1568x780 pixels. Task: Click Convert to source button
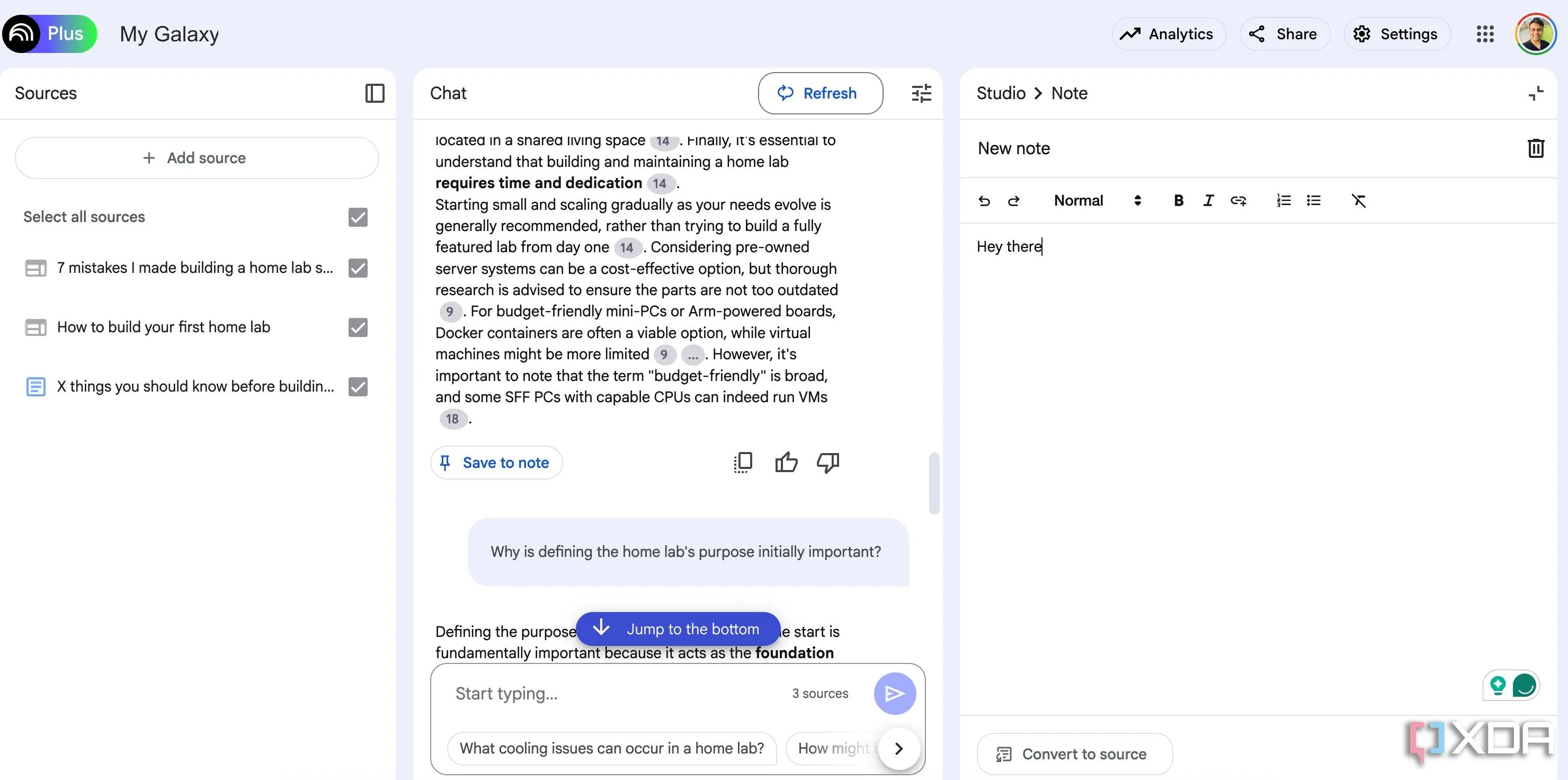click(1074, 754)
